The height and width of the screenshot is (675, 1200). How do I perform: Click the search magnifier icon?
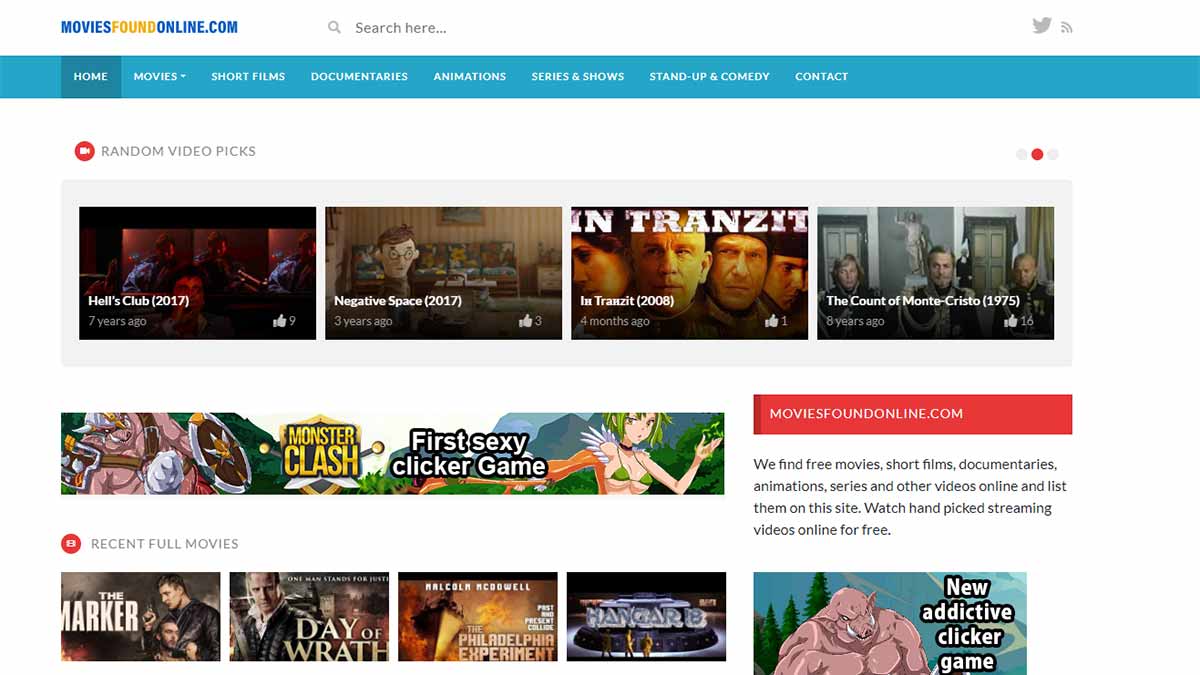[x=334, y=28]
